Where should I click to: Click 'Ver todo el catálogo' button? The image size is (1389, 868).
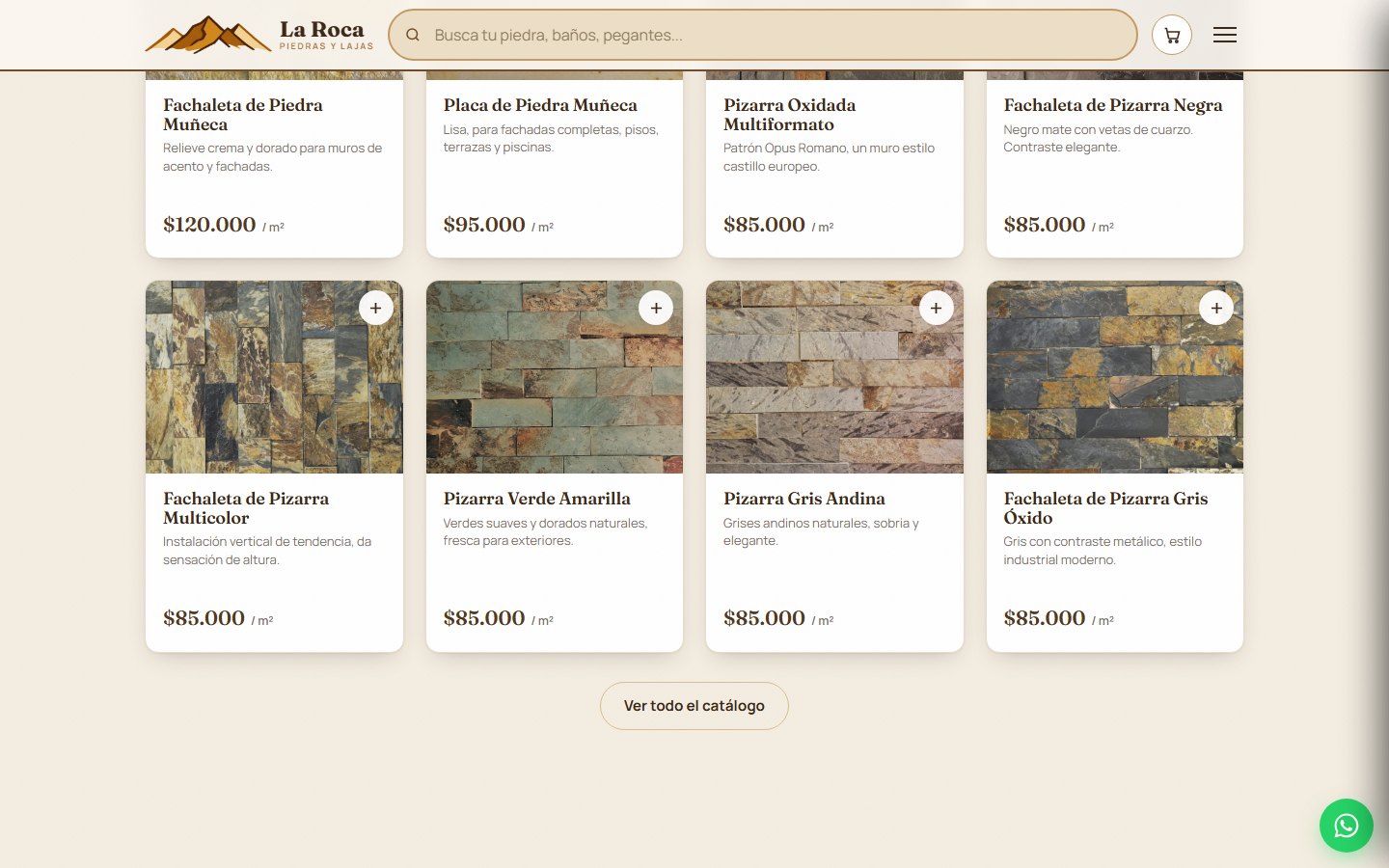694,706
